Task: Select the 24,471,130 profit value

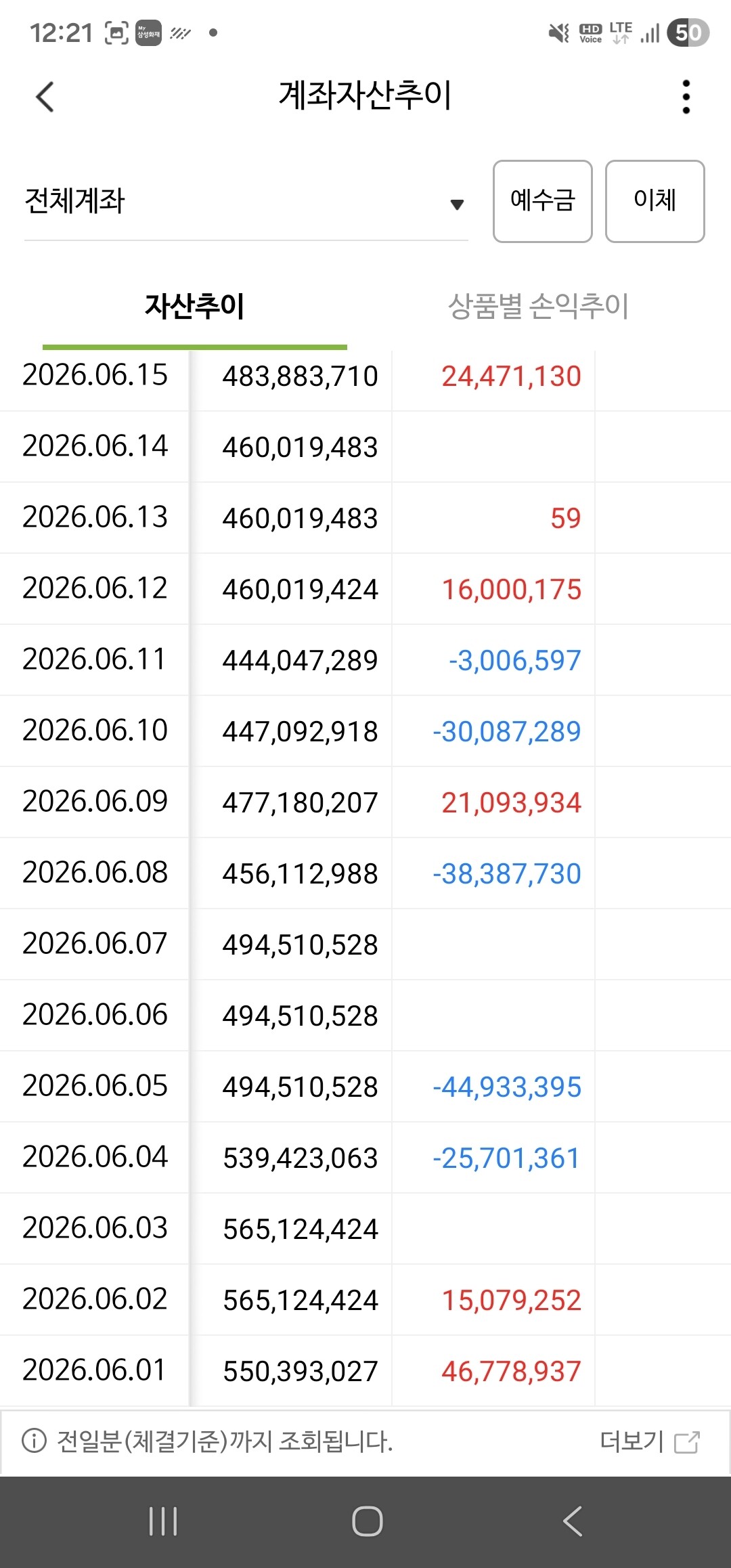Action: click(511, 376)
